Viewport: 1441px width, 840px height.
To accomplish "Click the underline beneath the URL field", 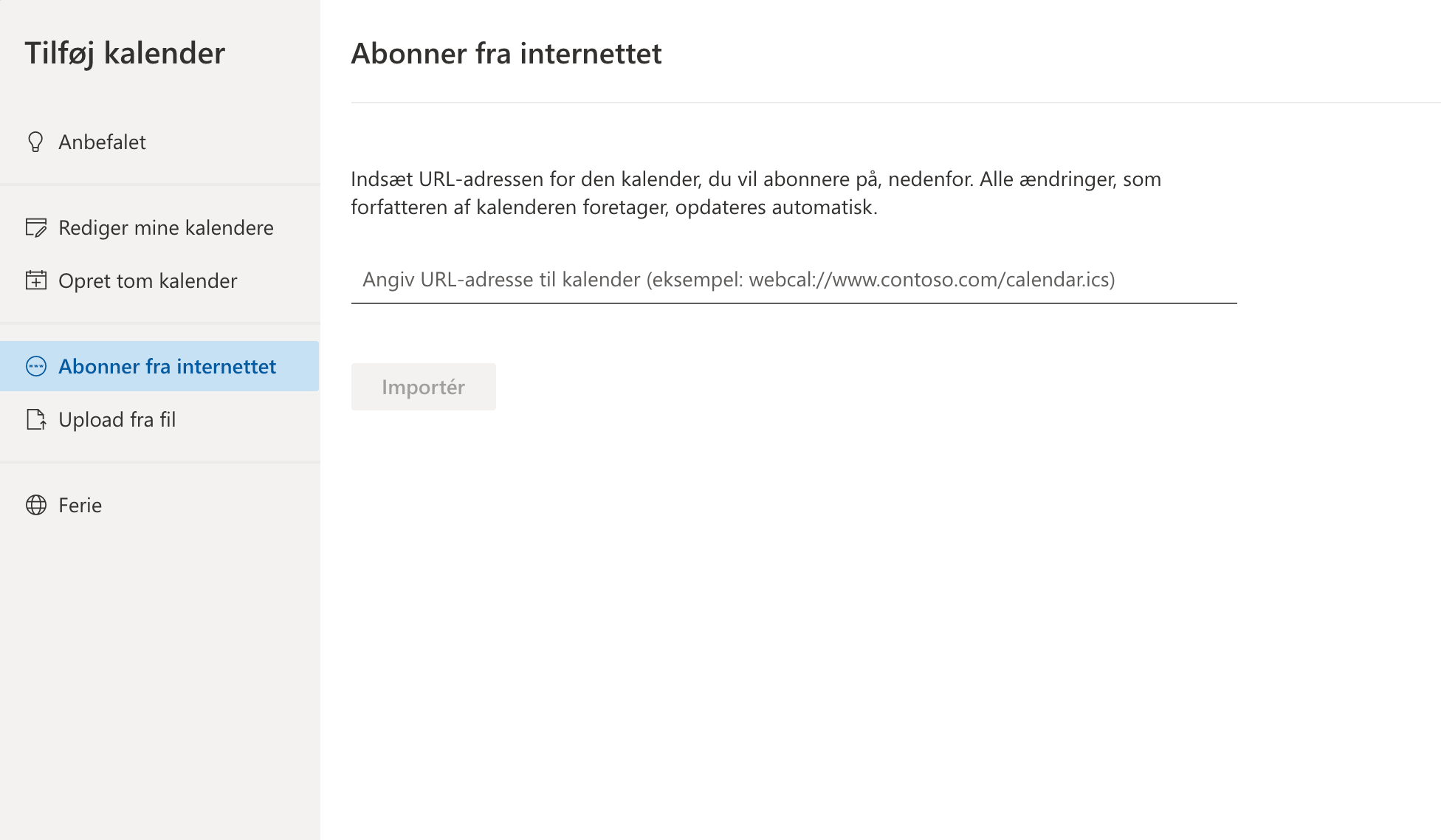I will pos(792,301).
